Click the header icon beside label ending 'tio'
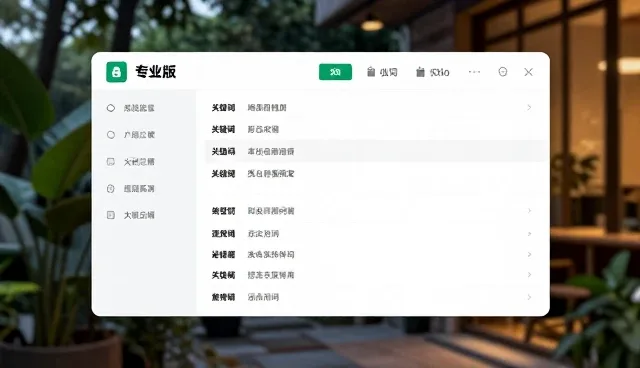This screenshot has width=640, height=368. [420, 72]
